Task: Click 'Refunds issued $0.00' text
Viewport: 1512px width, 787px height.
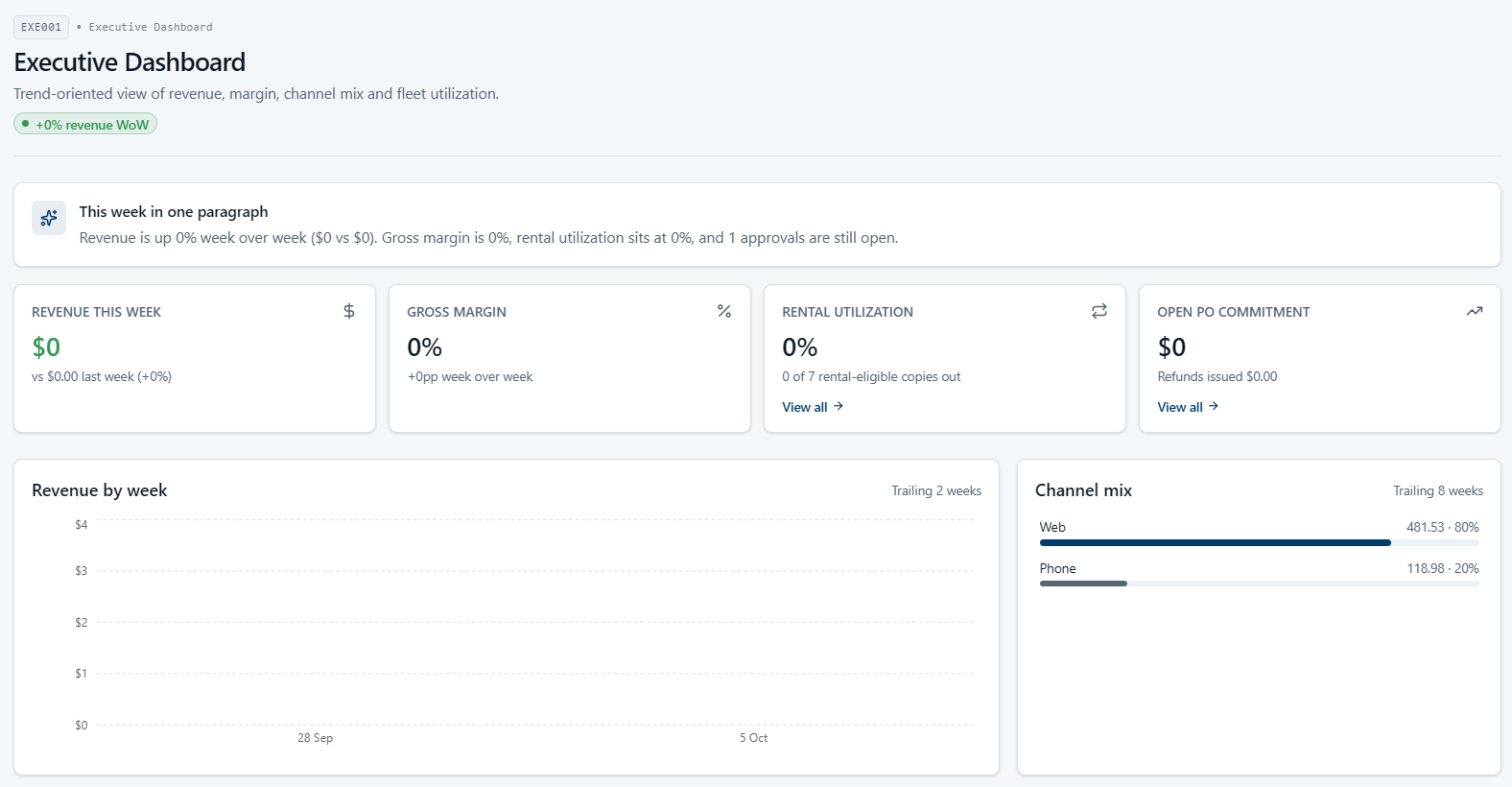Action: click(1217, 376)
